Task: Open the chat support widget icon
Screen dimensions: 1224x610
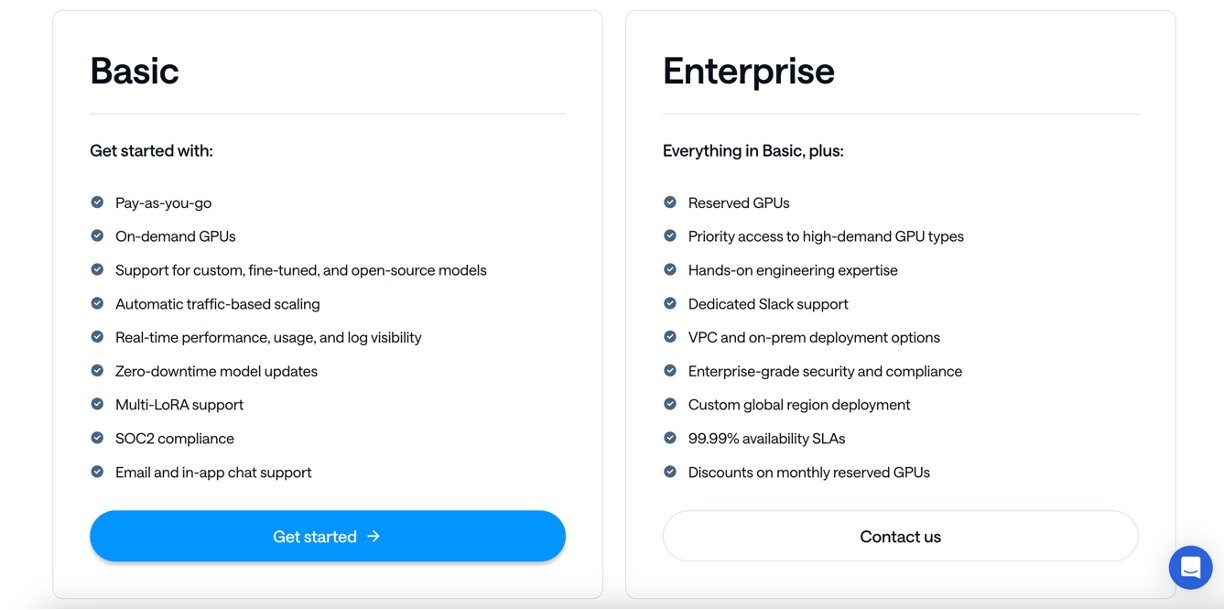Action: coord(1190,567)
